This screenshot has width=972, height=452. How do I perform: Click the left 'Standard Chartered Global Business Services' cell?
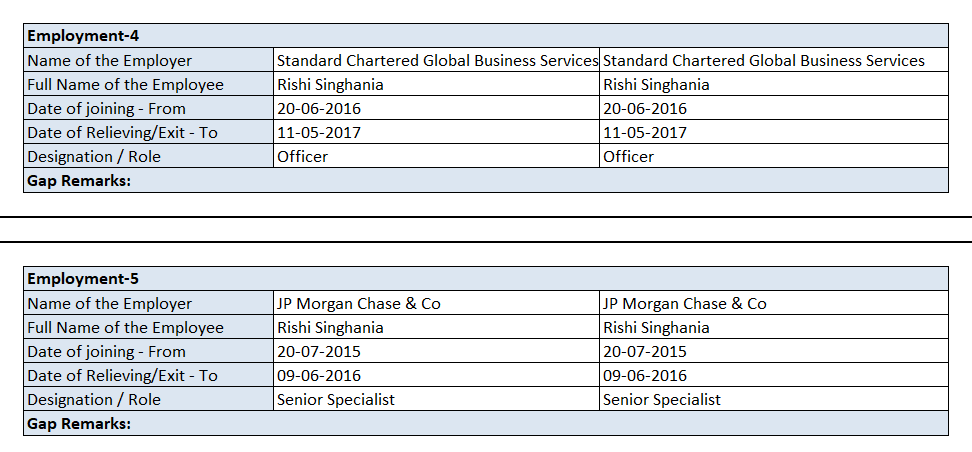point(437,60)
